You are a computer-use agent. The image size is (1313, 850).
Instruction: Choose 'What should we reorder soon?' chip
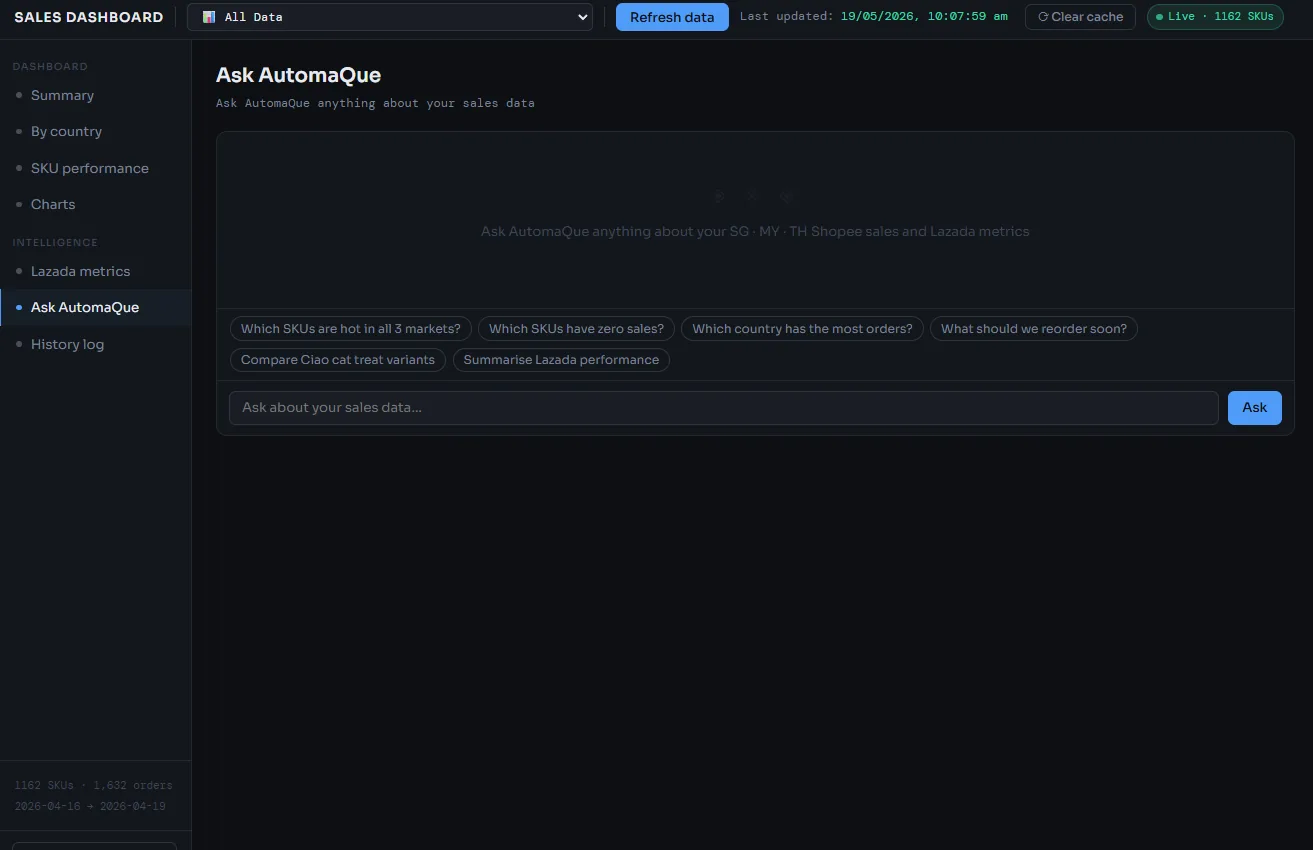click(x=1034, y=329)
